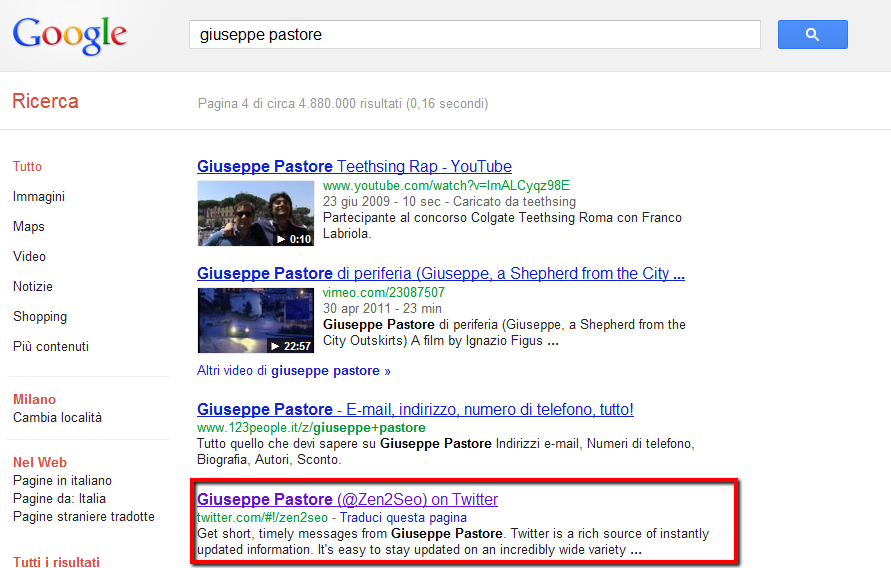Viewport: 891px width, 568px height.
Task: Filter by Pagine da: Italia
Action: (x=59, y=499)
